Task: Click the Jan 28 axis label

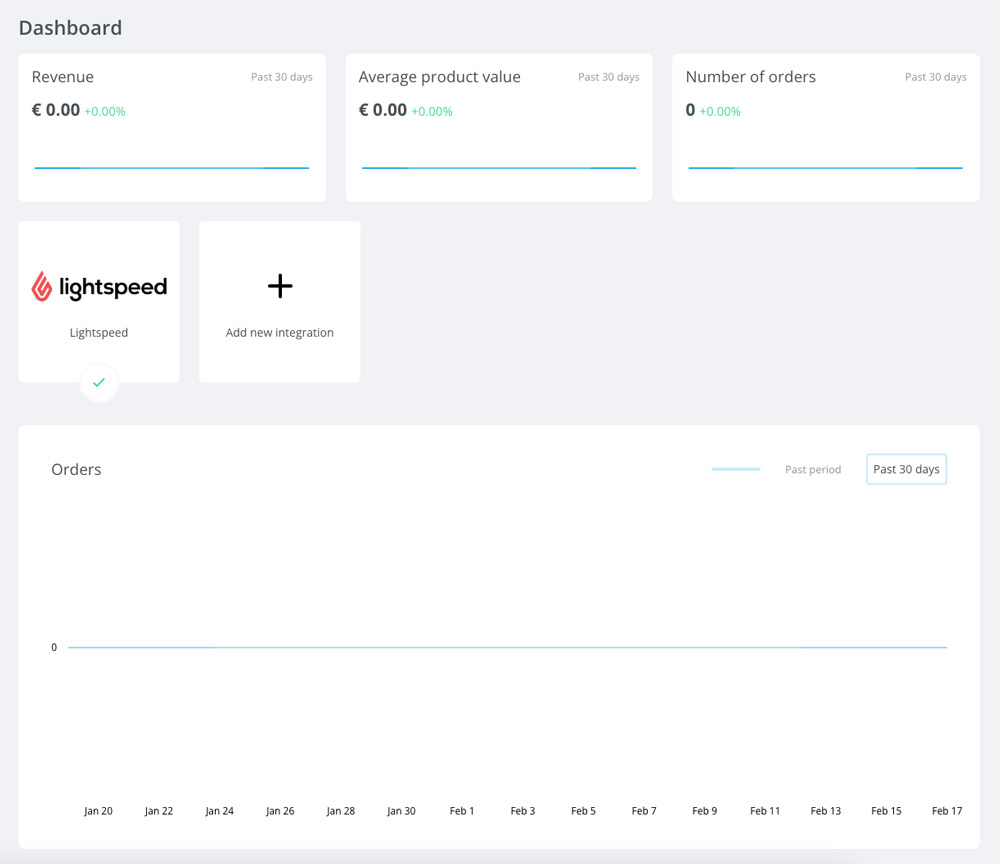Action: click(x=341, y=810)
